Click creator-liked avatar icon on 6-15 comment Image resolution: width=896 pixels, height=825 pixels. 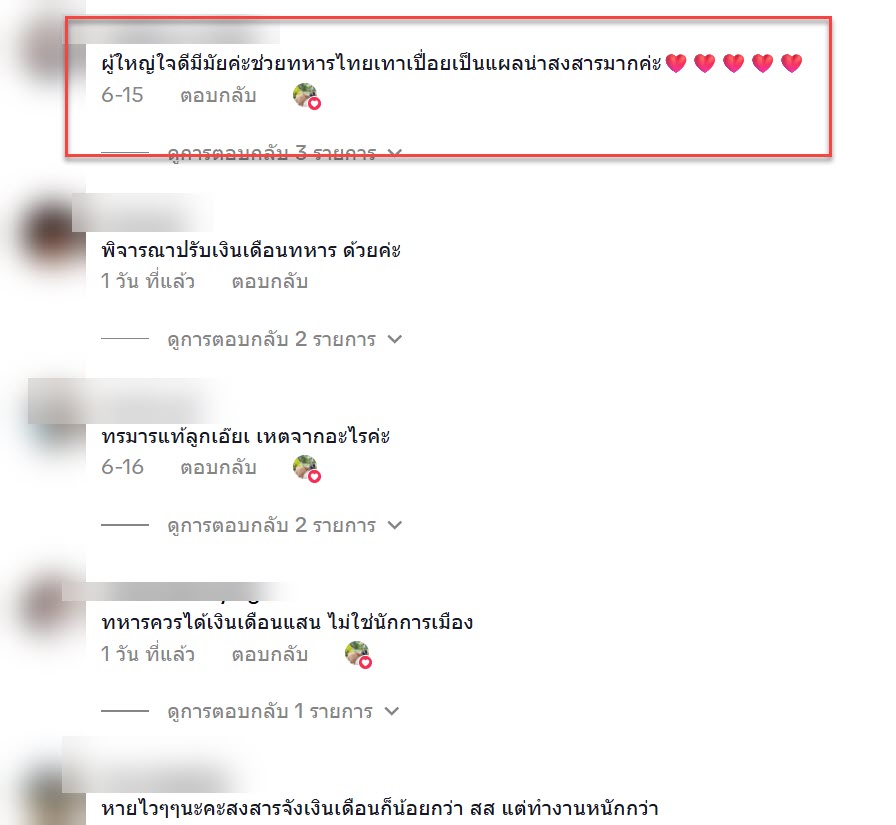[306, 96]
